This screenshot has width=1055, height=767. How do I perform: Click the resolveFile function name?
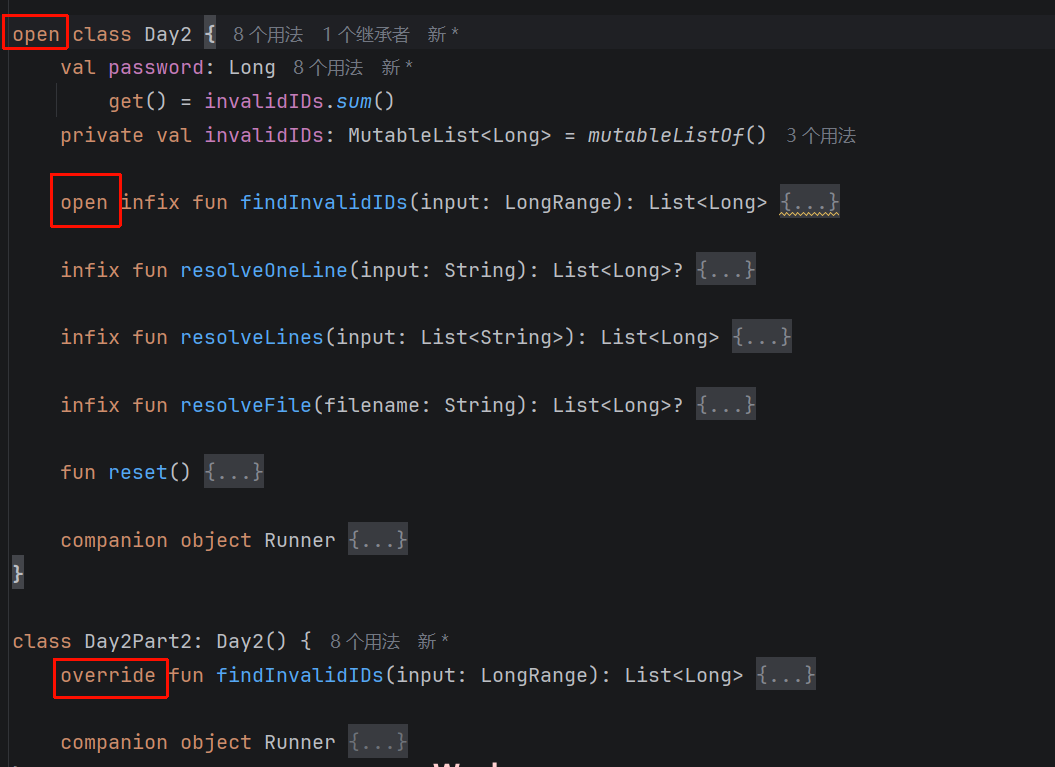(x=245, y=405)
